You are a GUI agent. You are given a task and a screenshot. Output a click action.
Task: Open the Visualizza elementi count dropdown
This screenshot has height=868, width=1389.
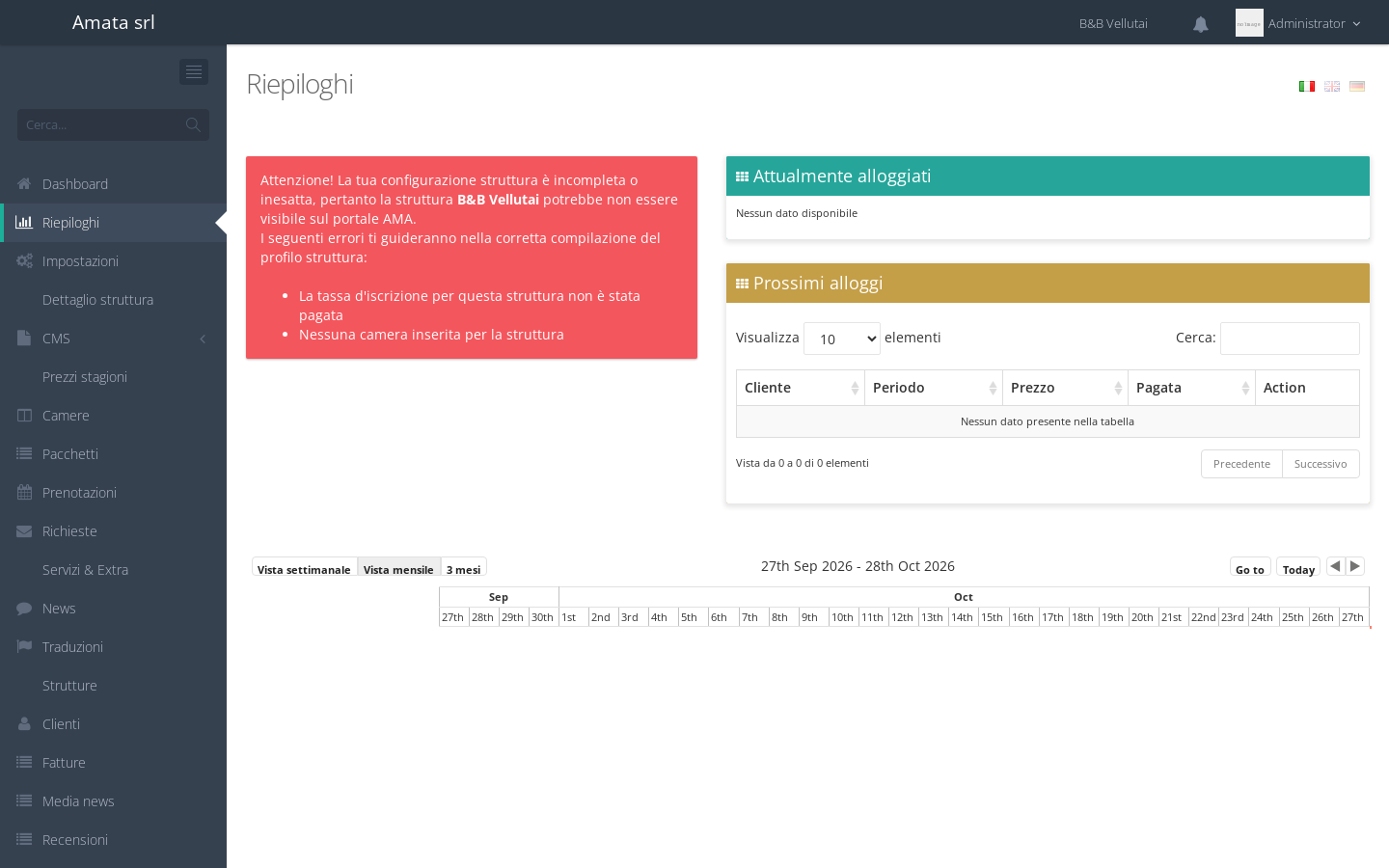(x=842, y=339)
